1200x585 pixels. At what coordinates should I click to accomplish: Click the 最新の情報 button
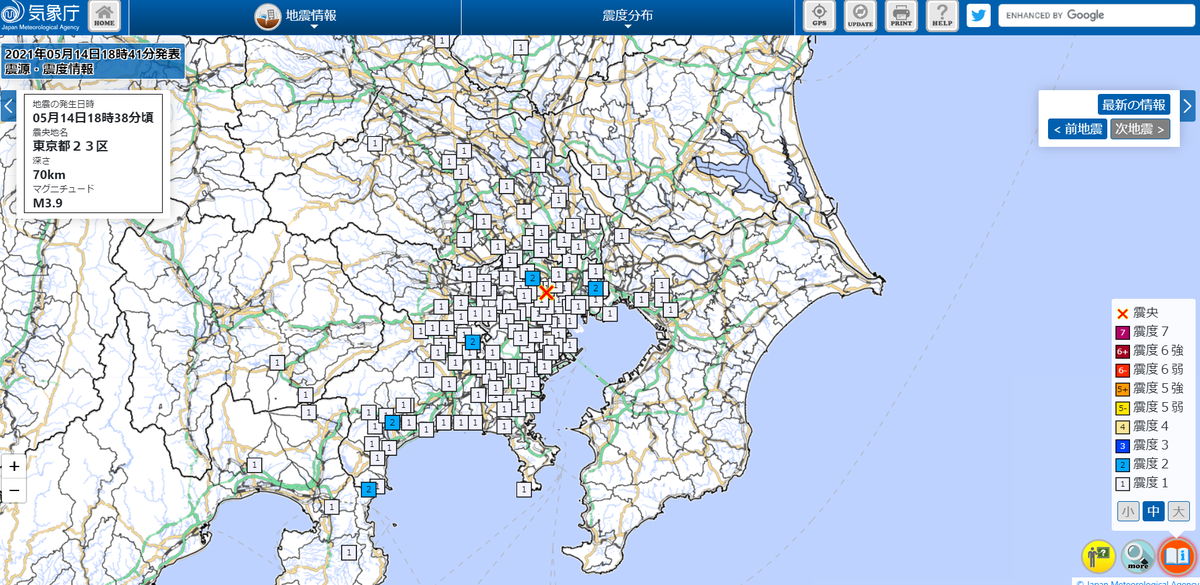(x=1133, y=105)
